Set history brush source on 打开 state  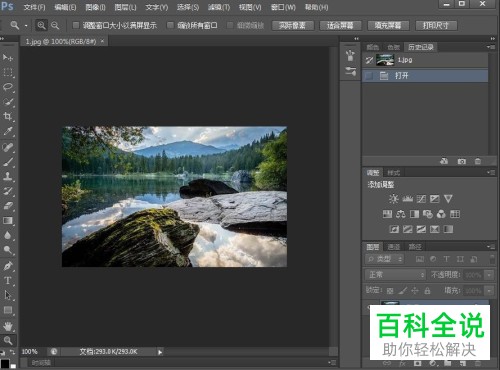pyautogui.click(x=369, y=76)
